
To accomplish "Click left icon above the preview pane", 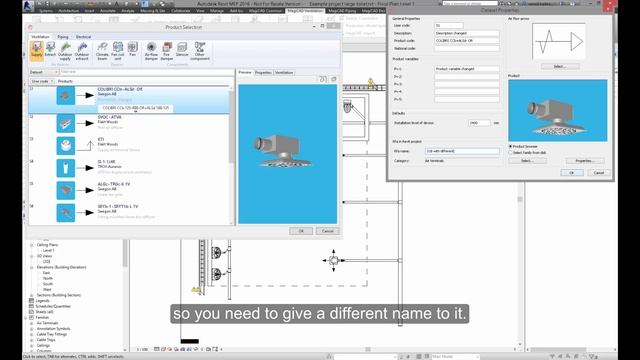I will click(323, 79).
